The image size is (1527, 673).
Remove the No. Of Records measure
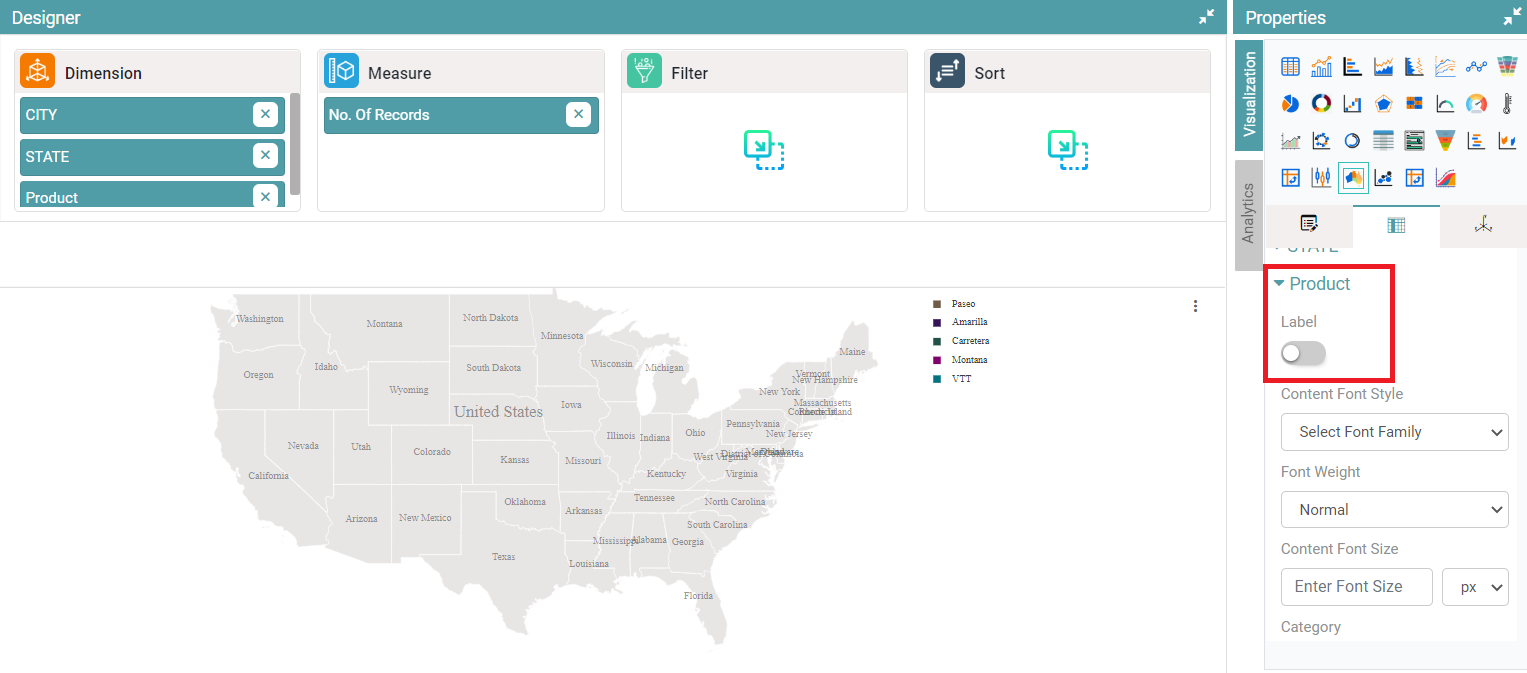578,115
